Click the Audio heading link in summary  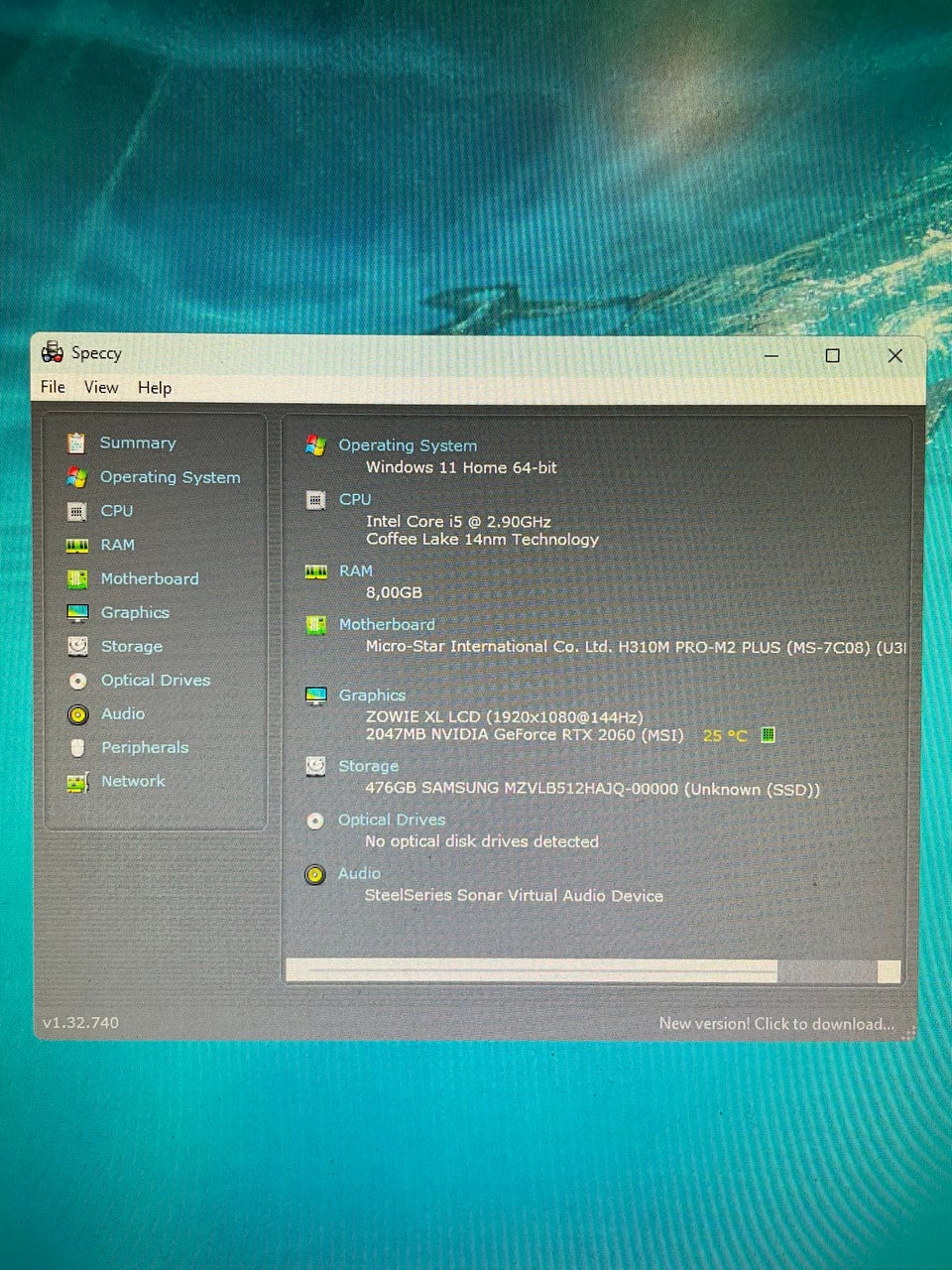pyautogui.click(x=359, y=873)
